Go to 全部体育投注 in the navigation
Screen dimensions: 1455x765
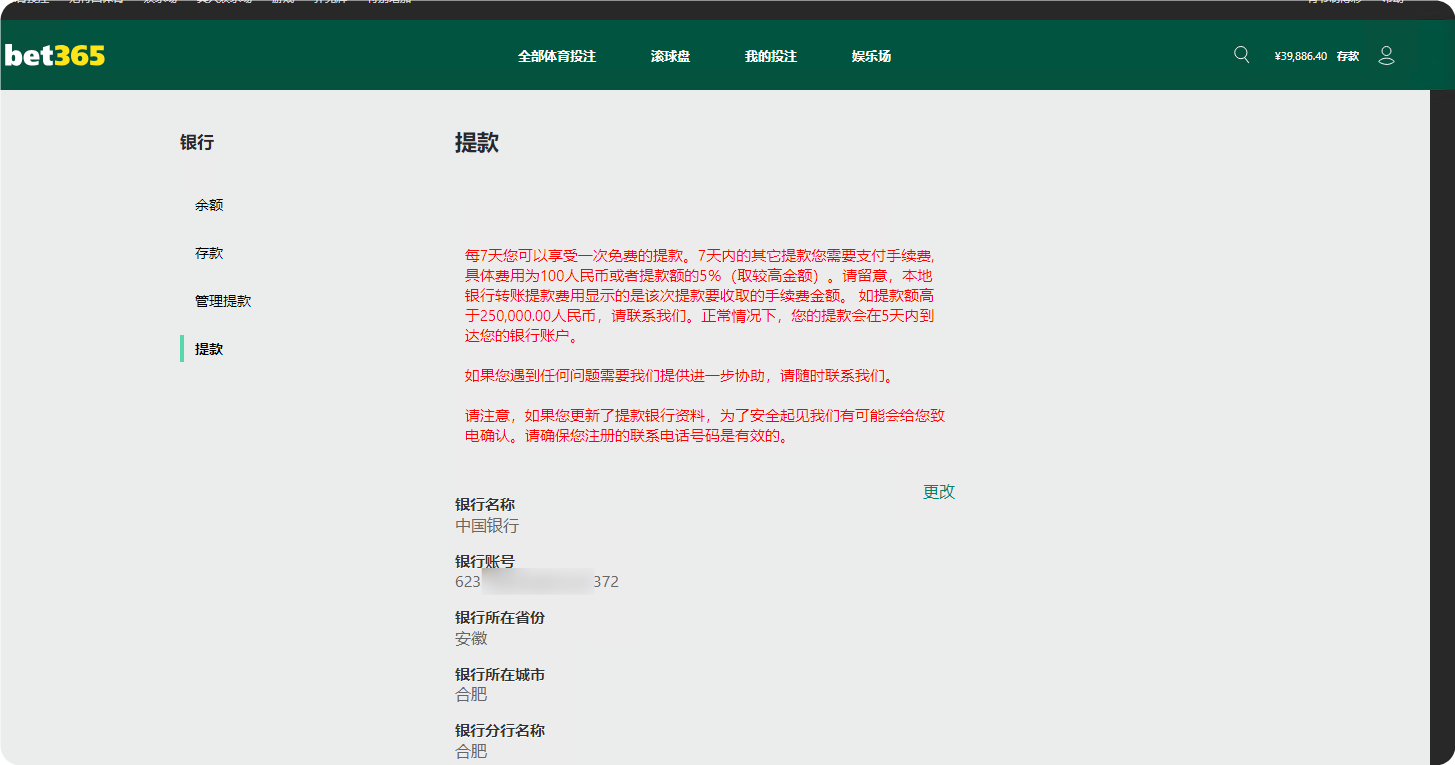pyautogui.click(x=555, y=57)
